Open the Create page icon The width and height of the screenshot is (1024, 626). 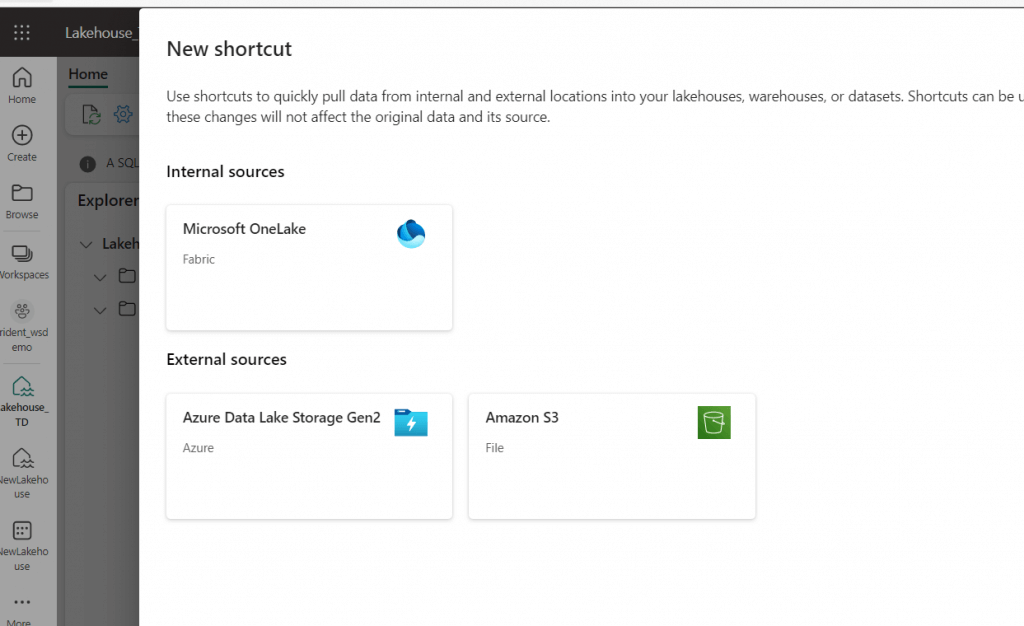tap(22, 144)
